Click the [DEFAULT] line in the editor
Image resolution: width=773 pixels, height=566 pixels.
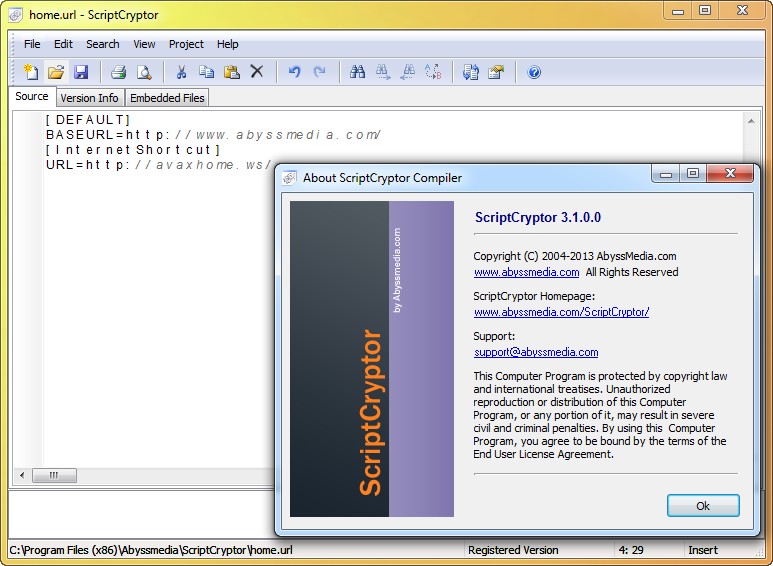tap(88, 120)
